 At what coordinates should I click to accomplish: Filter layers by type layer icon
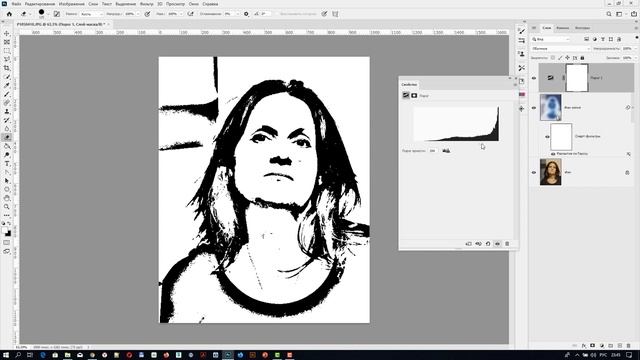click(x=603, y=39)
